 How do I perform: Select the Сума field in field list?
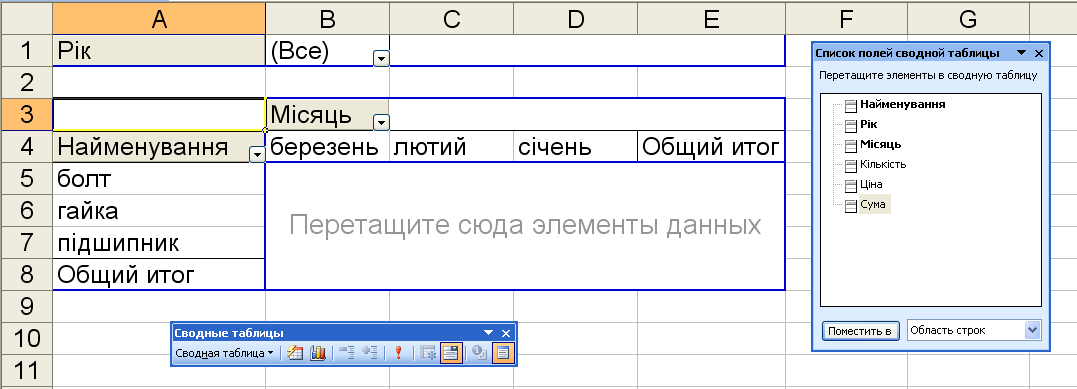click(874, 204)
